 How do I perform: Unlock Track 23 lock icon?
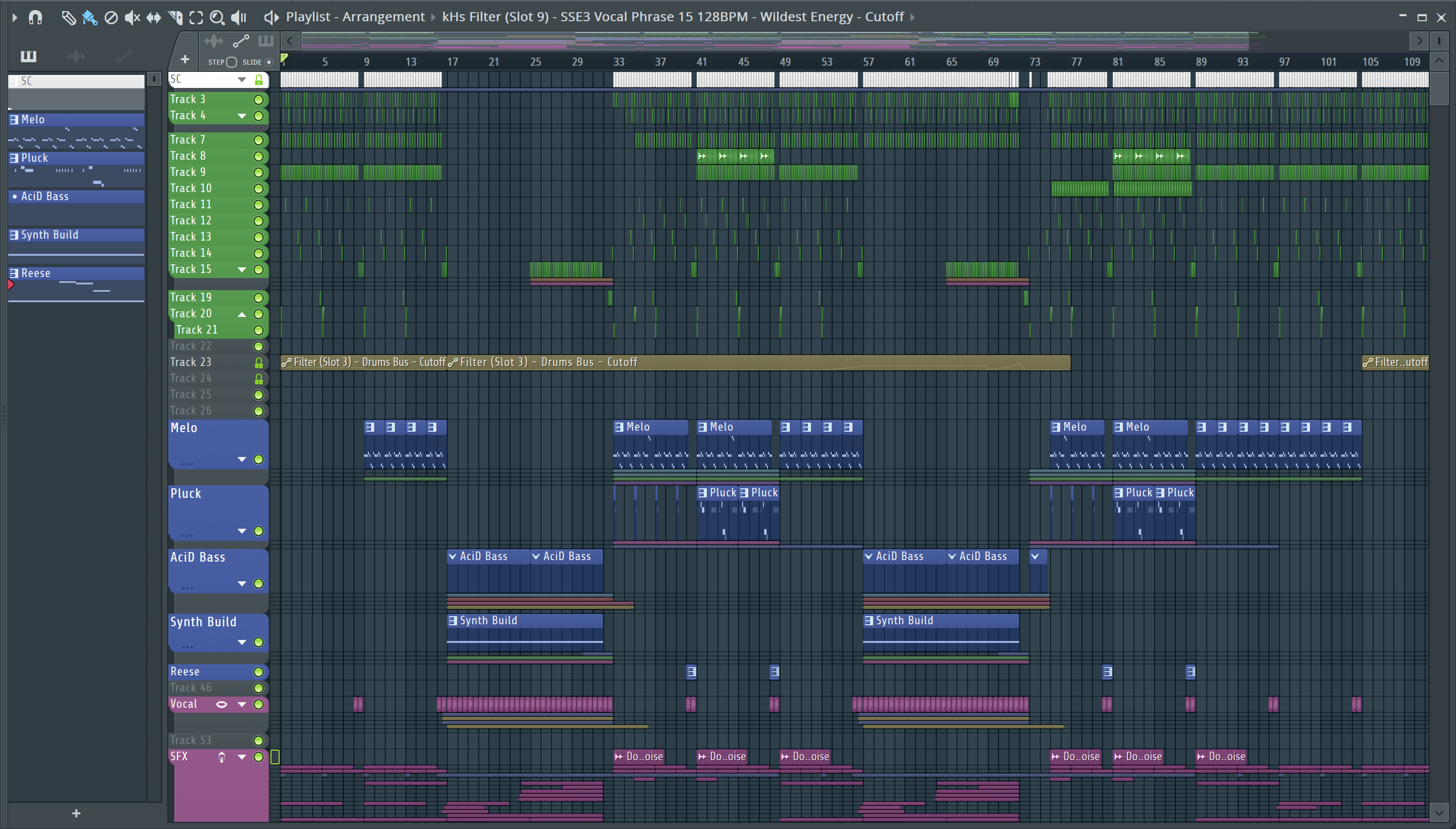pyautogui.click(x=258, y=362)
